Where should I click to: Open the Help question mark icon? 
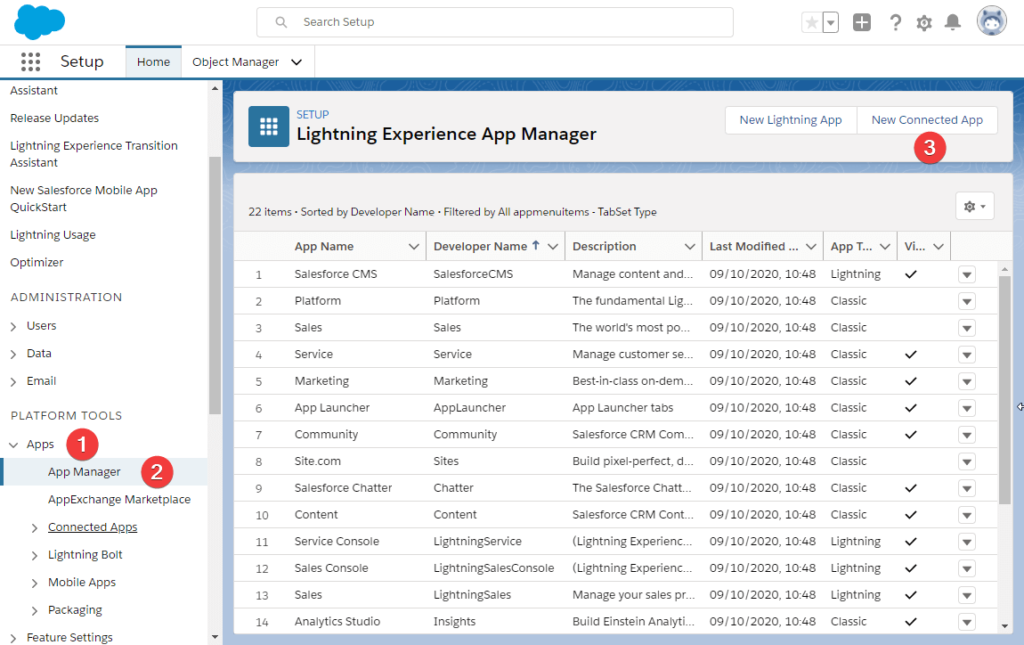point(895,23)
